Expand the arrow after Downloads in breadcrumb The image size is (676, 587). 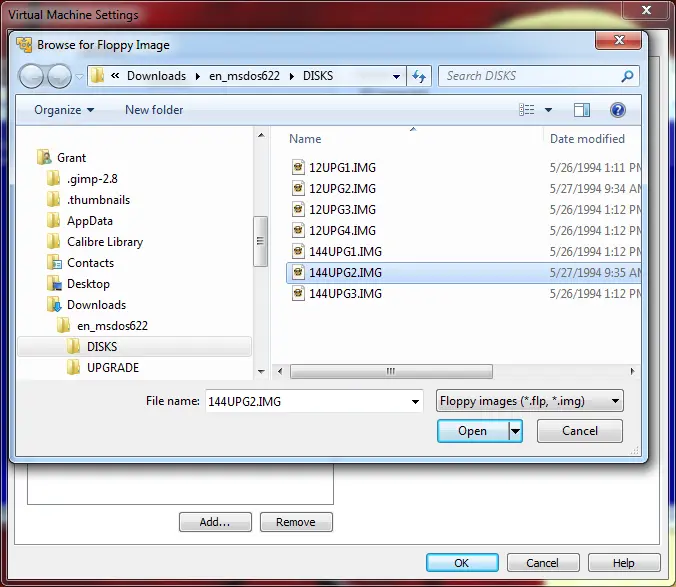[198, 76]
